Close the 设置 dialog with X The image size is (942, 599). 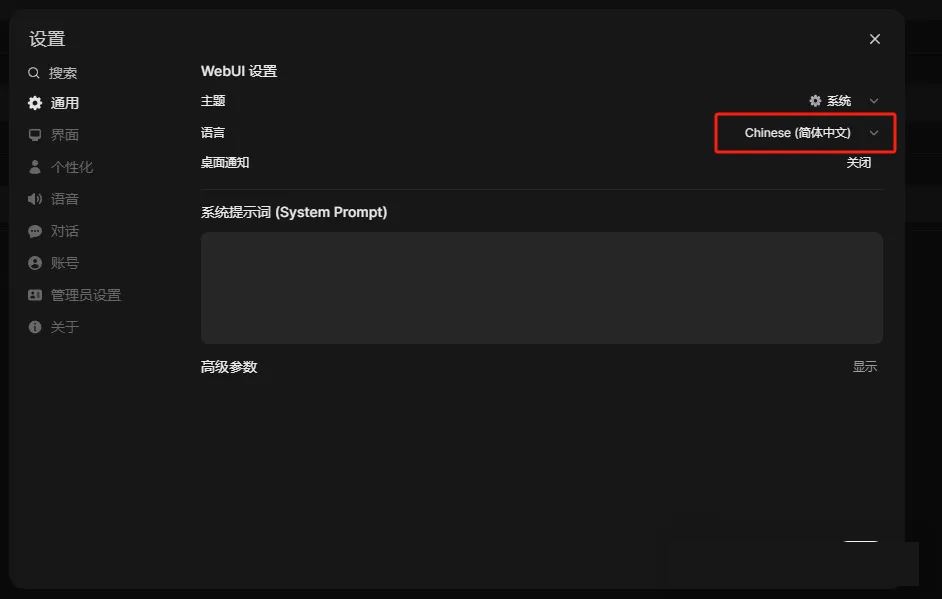click(x=875, y=39)
